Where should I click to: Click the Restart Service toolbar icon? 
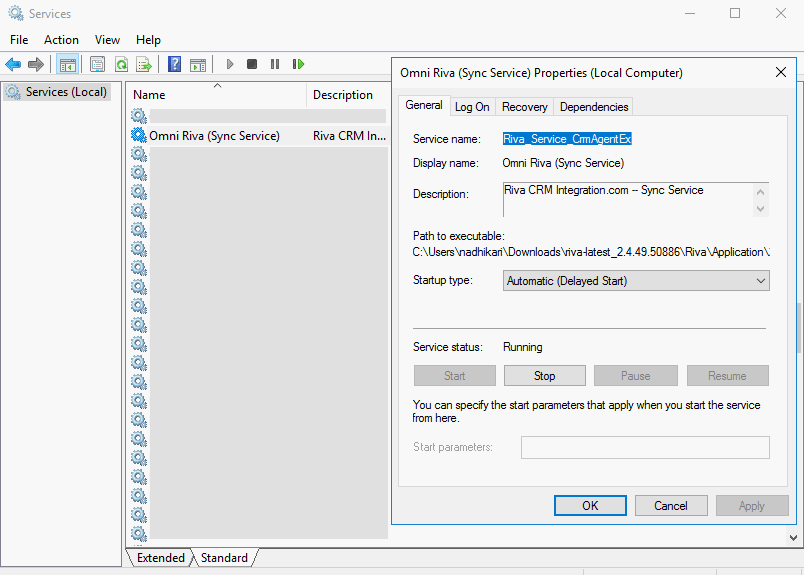tap(298, 64)
